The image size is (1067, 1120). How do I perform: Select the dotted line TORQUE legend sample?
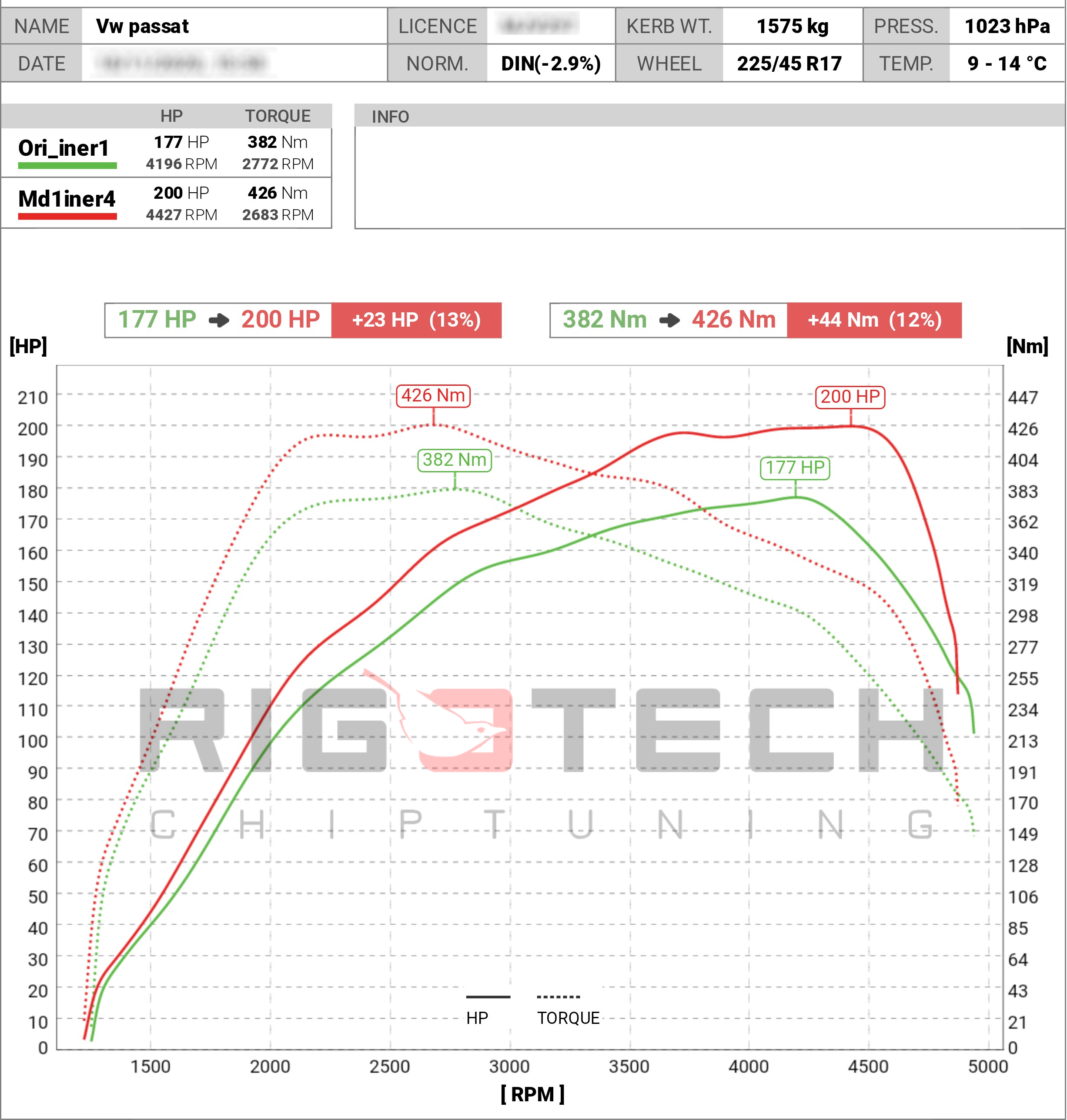click(559, 996)
